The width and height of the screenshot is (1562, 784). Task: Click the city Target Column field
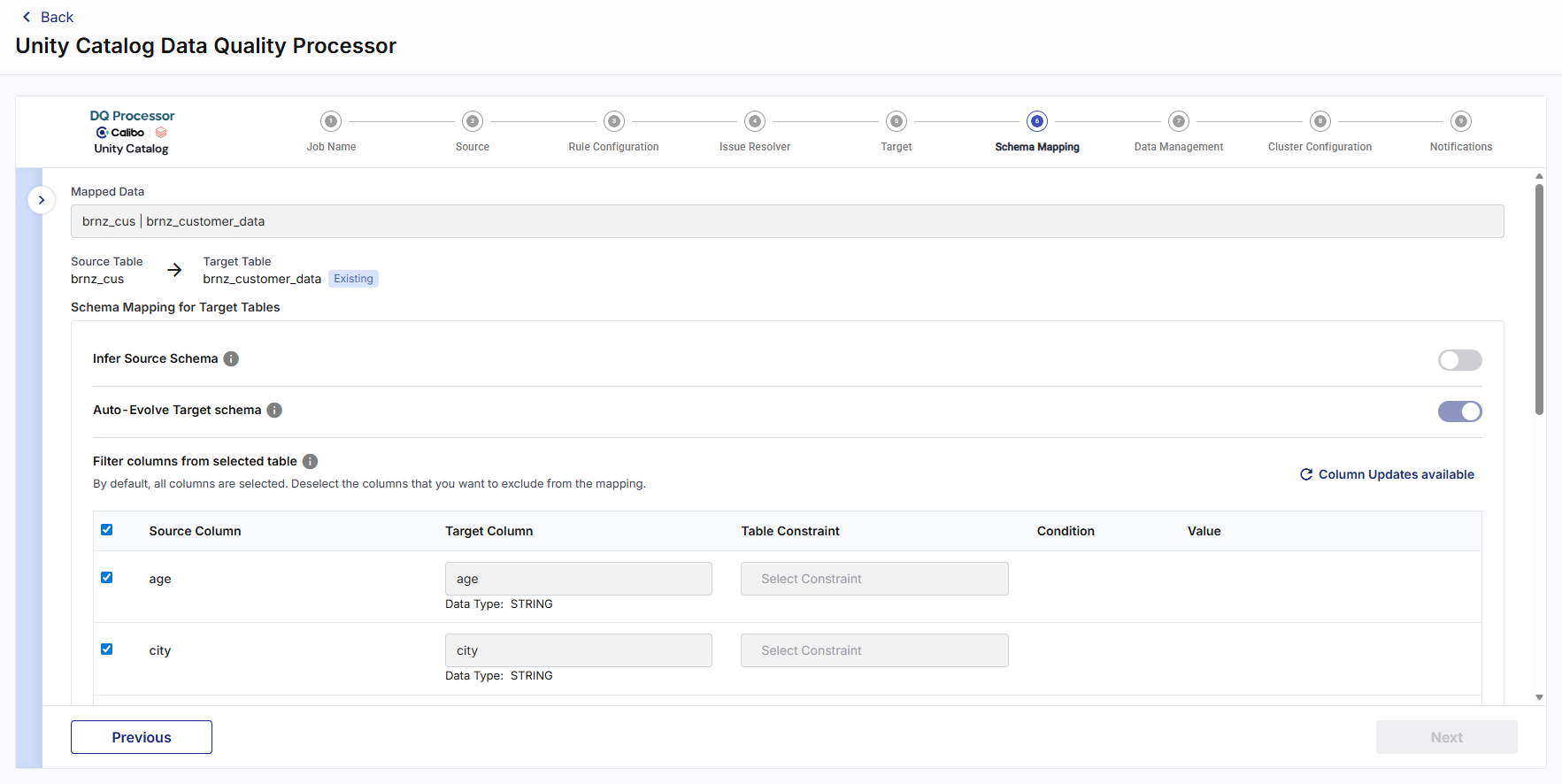coord(579,650)
